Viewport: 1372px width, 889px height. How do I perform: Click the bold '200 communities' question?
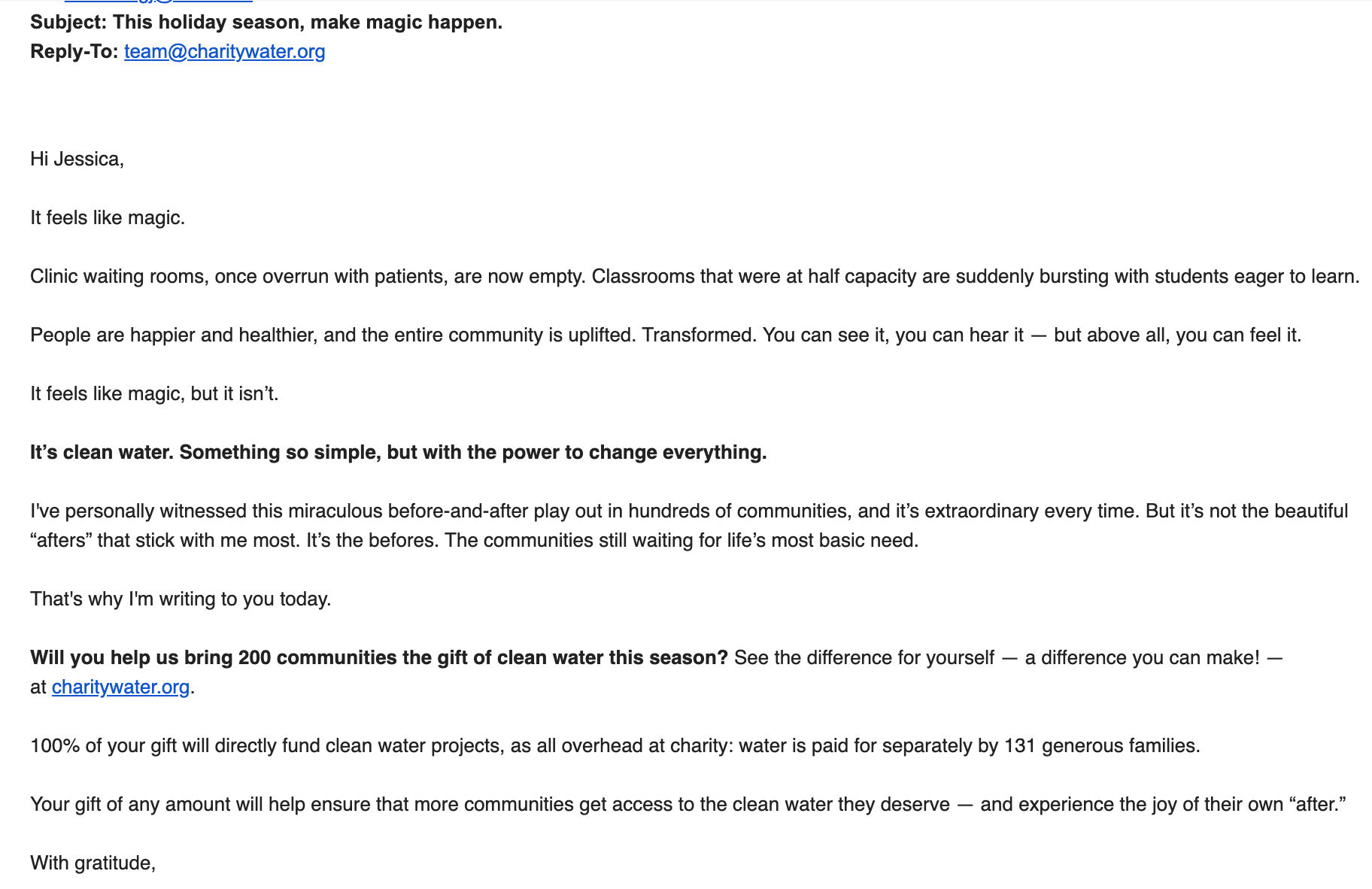pyautogui.click(x=379, y=657)
